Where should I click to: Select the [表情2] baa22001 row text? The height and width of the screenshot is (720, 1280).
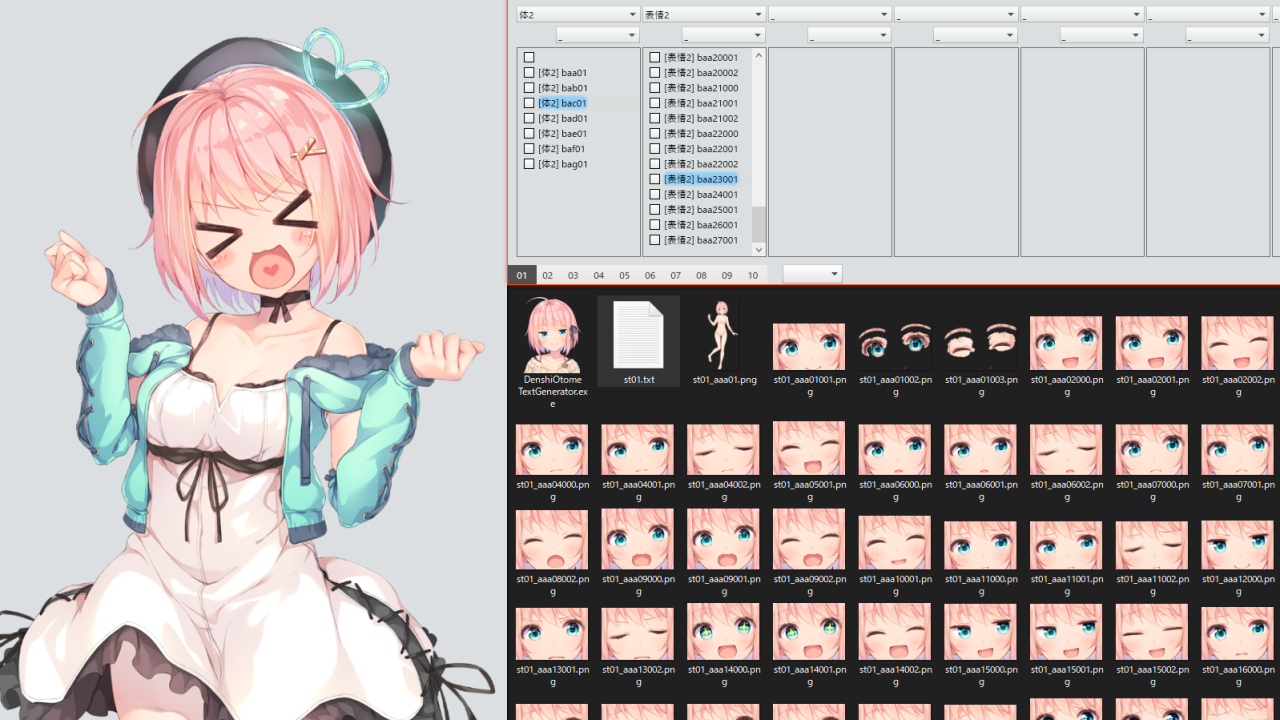tap(701, 148)
